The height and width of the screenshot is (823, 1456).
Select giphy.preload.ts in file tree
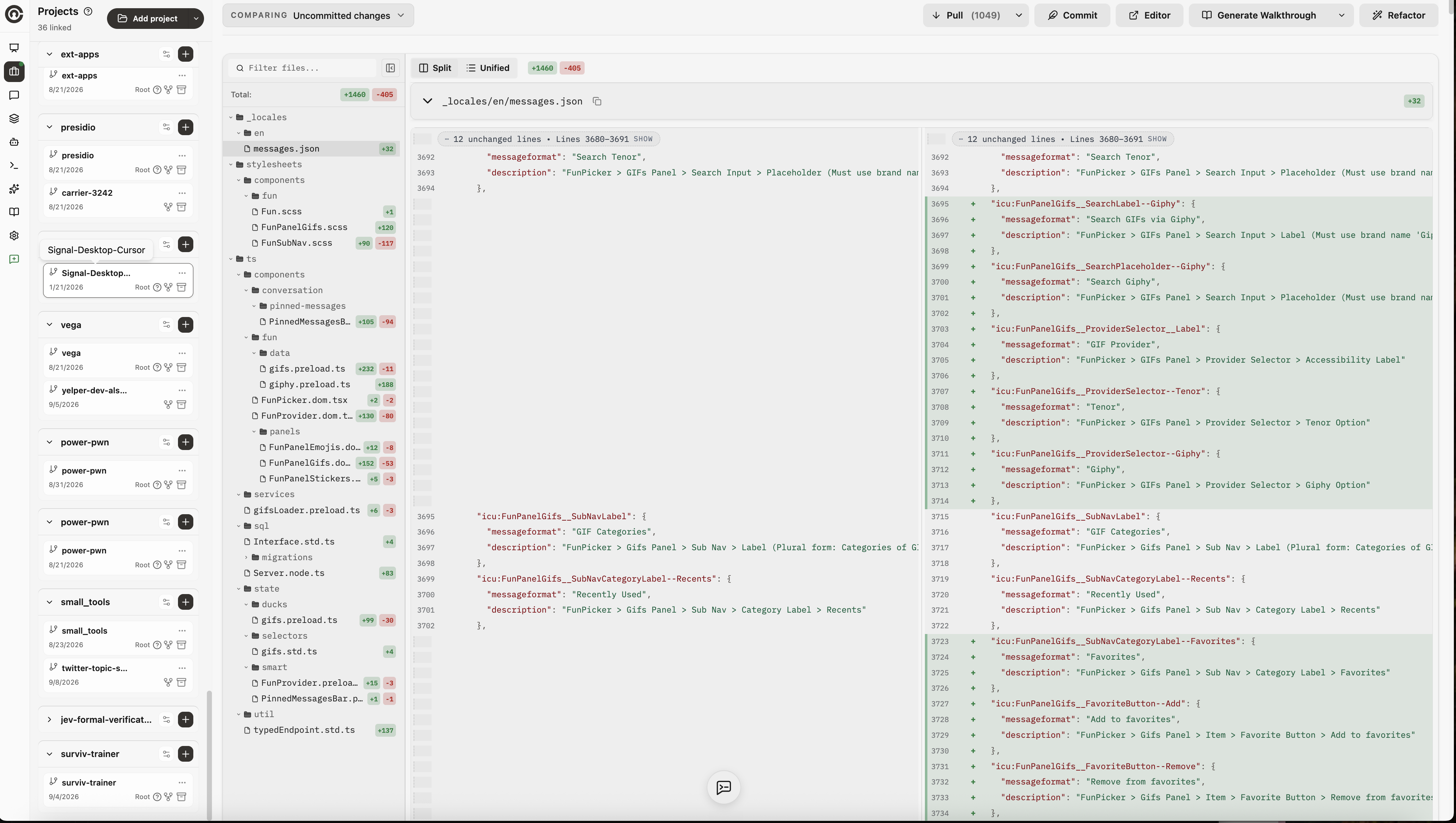312,384
